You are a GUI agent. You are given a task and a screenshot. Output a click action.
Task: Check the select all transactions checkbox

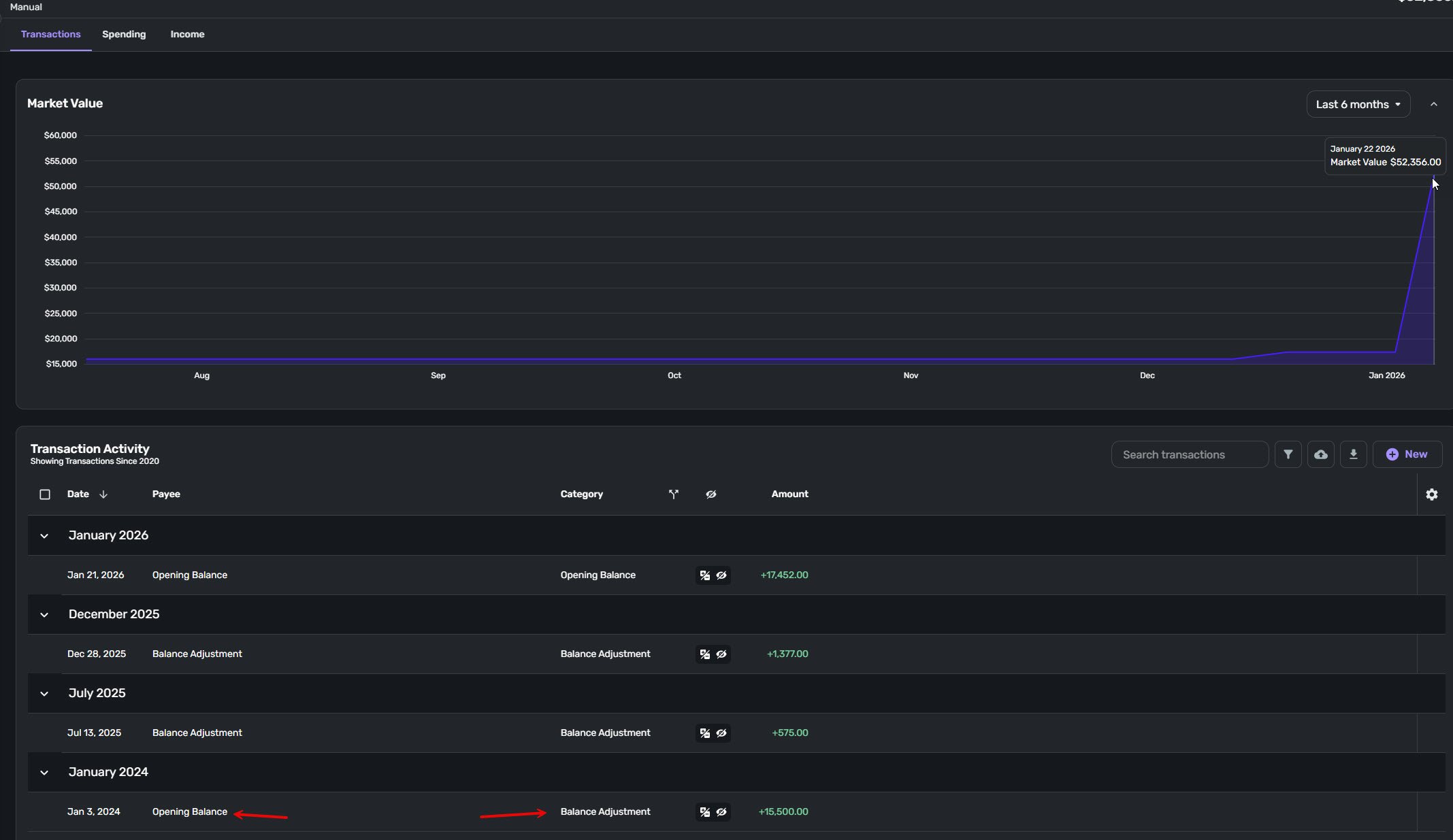tap(45, 494)
